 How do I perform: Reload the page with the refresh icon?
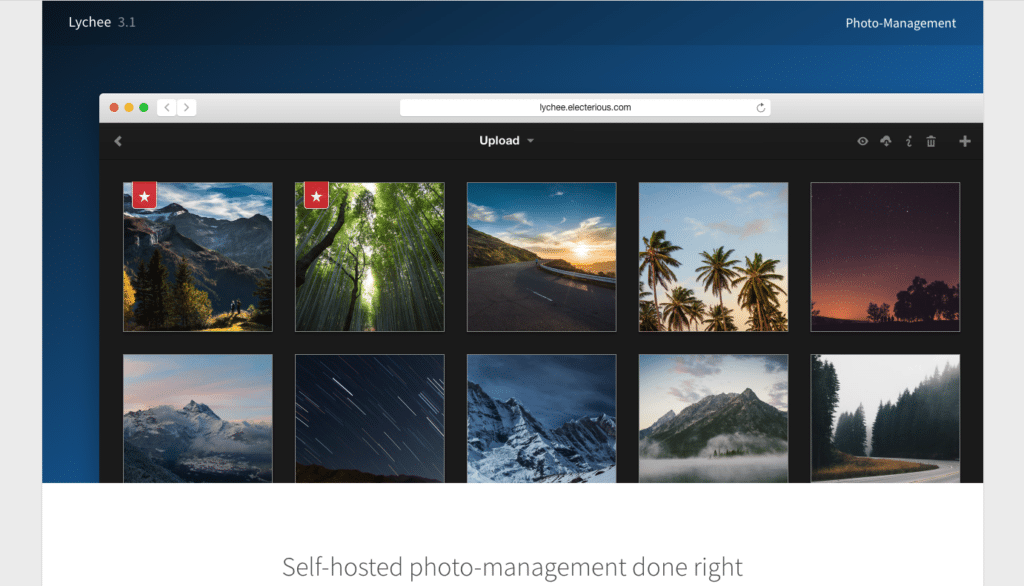761,107
